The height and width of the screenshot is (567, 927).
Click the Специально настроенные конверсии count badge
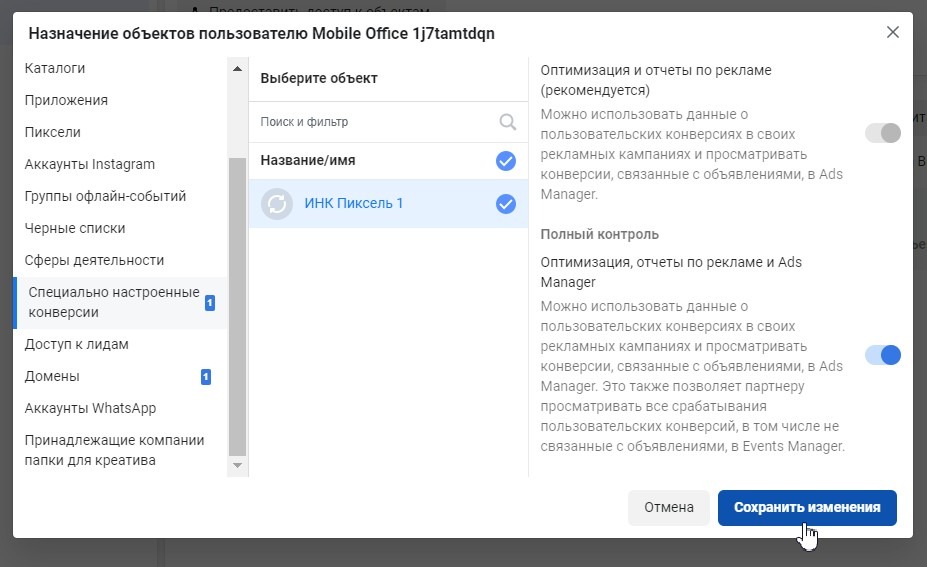[x=210, y=303]
